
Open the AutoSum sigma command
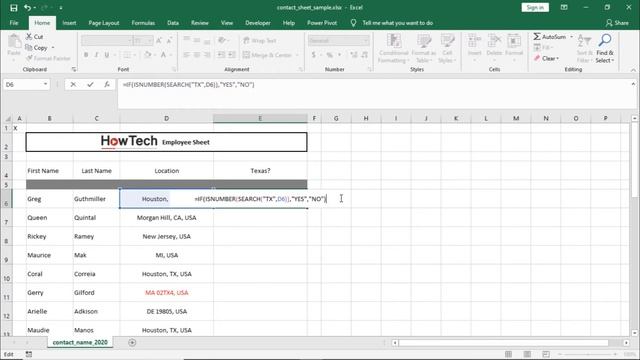[549, 37]
